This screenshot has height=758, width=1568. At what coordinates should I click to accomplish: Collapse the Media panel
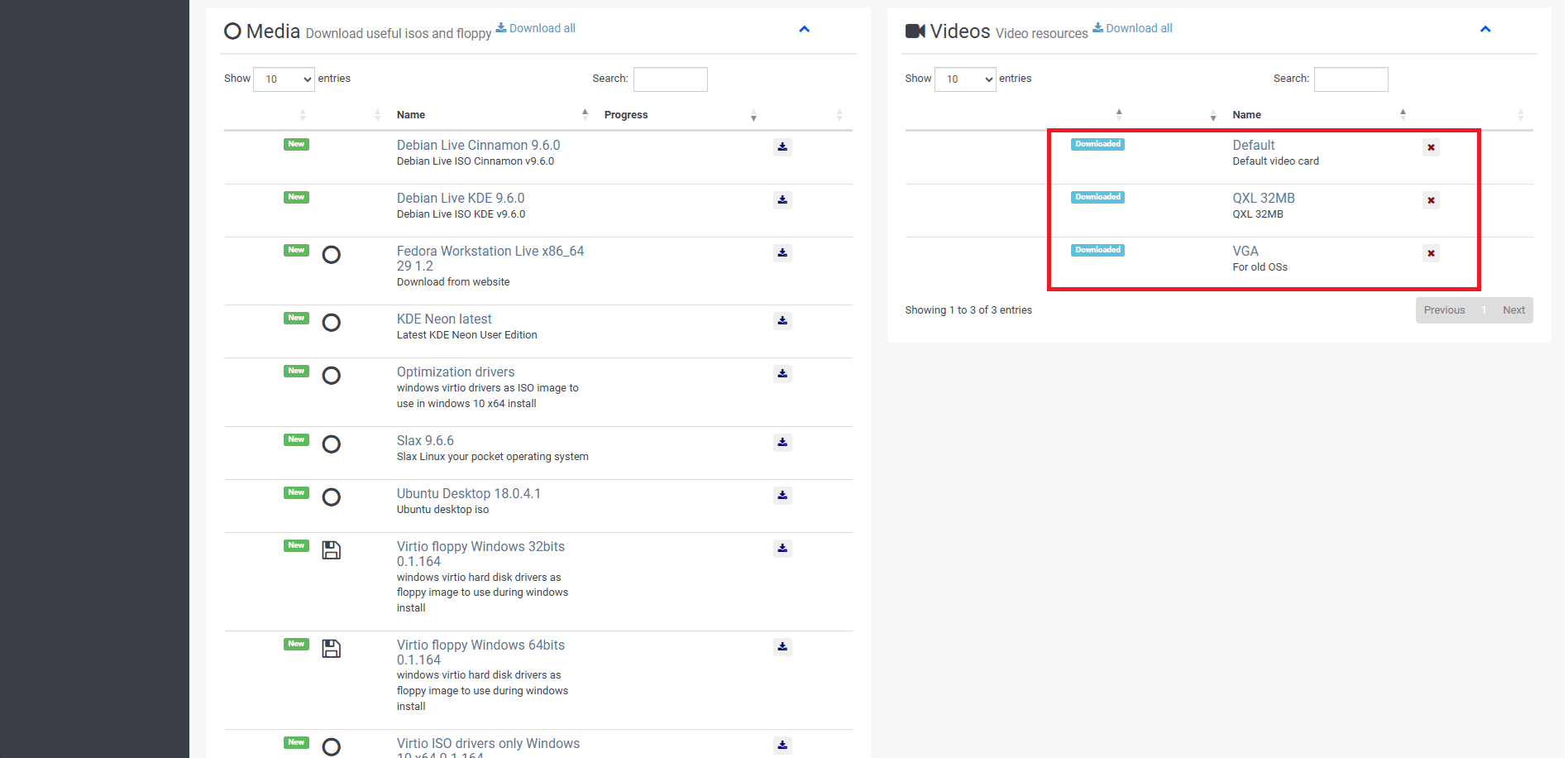click(x=804, y=30)
